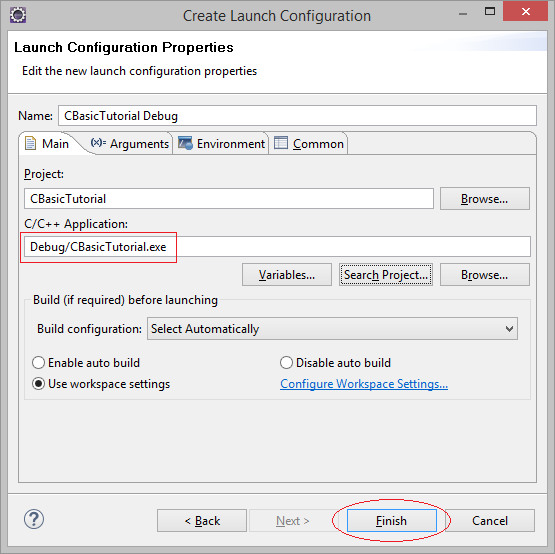Select Enable auto build radio button
The height and width of the screenshot is (554, 555).
click(38, 363)
